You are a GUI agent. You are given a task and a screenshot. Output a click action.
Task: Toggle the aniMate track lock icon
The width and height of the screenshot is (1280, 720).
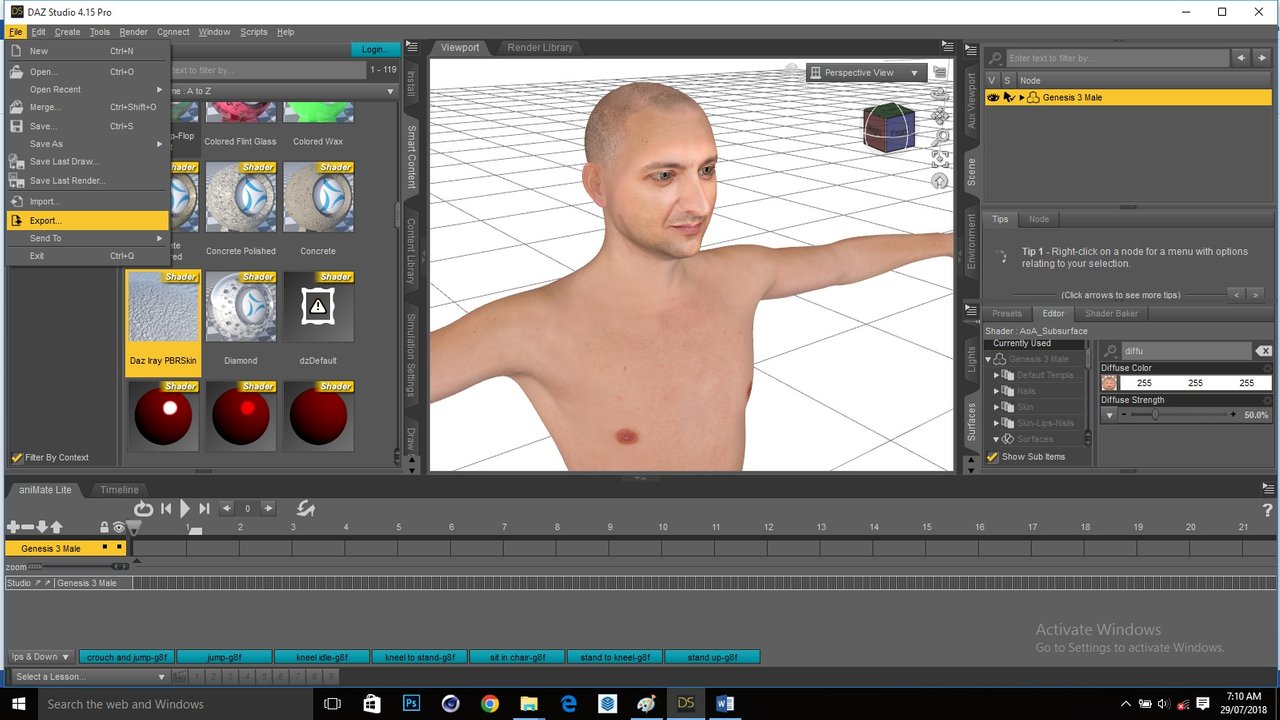[104, 527]
